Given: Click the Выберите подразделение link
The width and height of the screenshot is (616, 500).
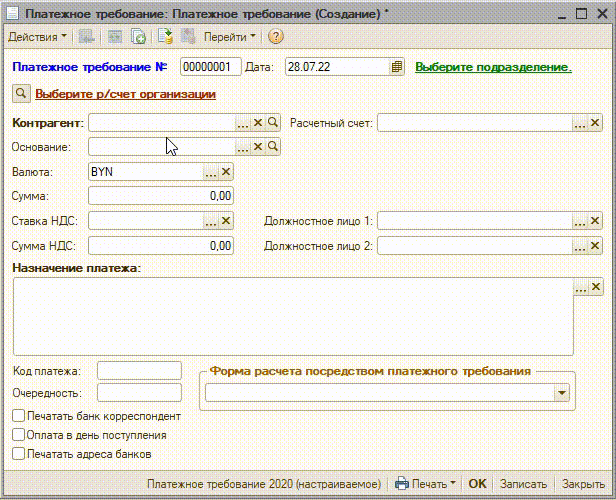Looking at the screenshot, I should [x=493, y=67].
